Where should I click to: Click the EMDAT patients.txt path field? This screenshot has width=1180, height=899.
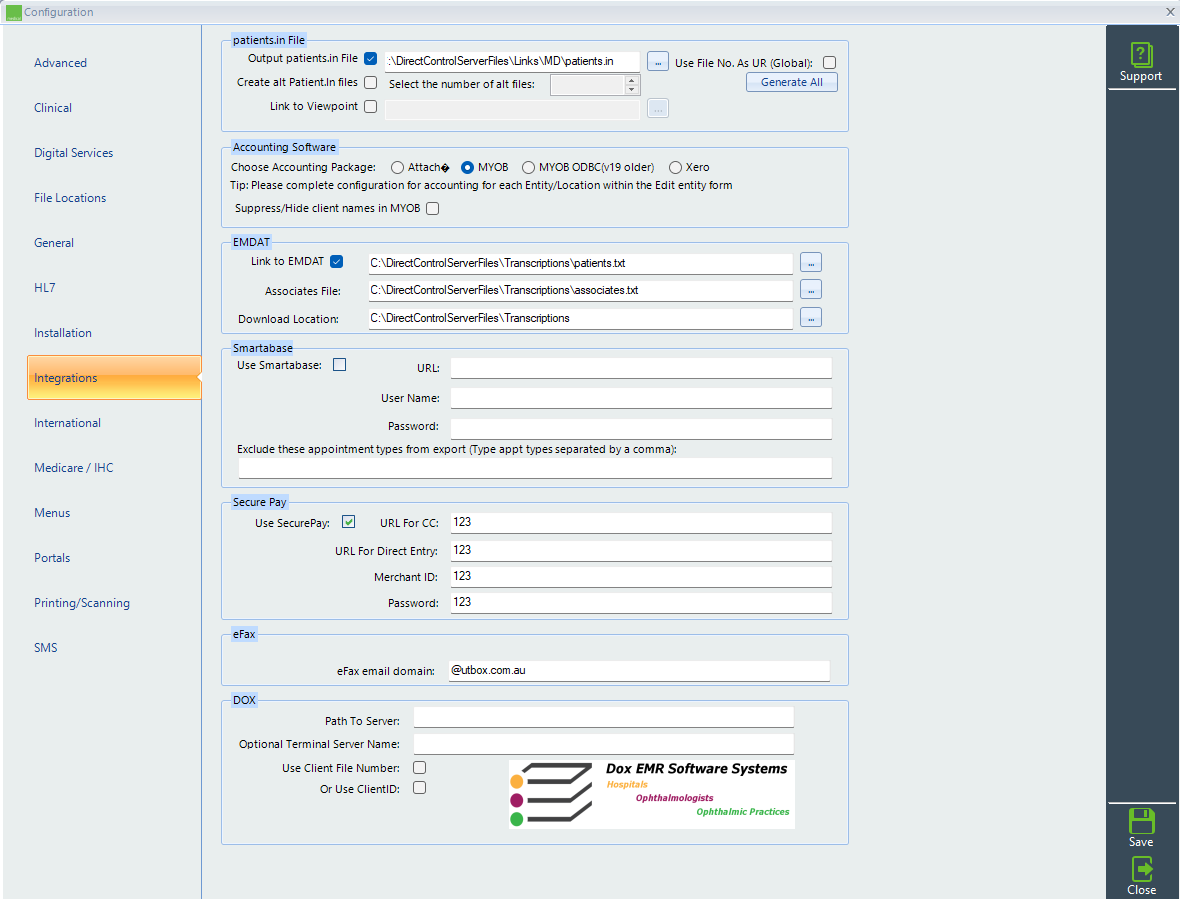point(580,263)
